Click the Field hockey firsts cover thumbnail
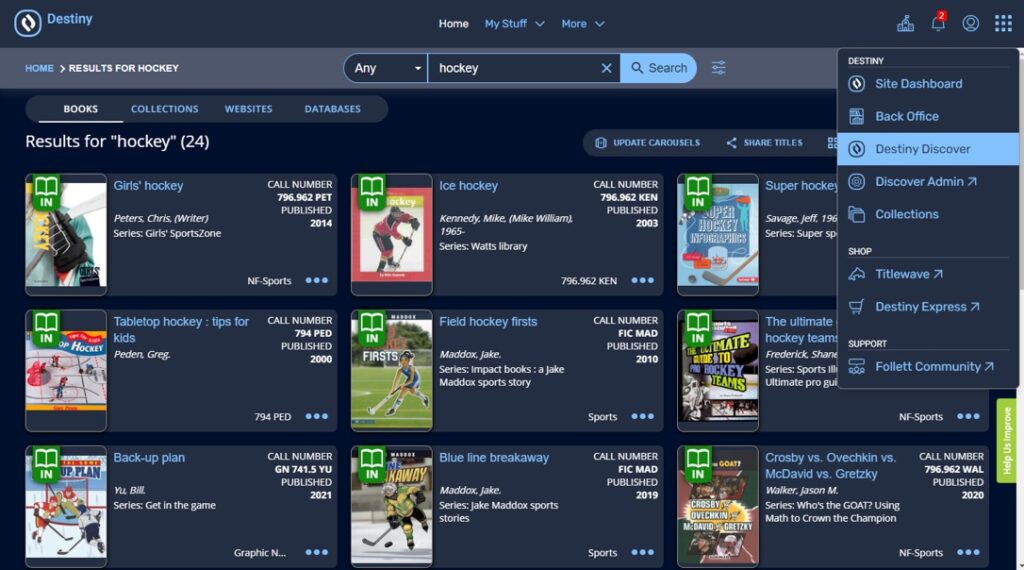This screenshot has height=570, width=1024. click(x=391, y=370)
